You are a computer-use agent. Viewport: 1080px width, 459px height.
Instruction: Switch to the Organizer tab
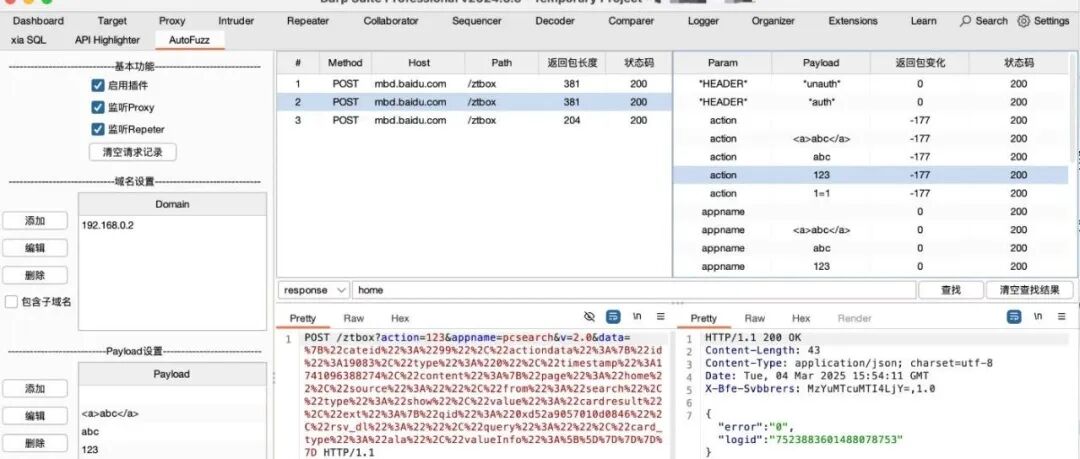pyautogui.click(x=773, y=21)
